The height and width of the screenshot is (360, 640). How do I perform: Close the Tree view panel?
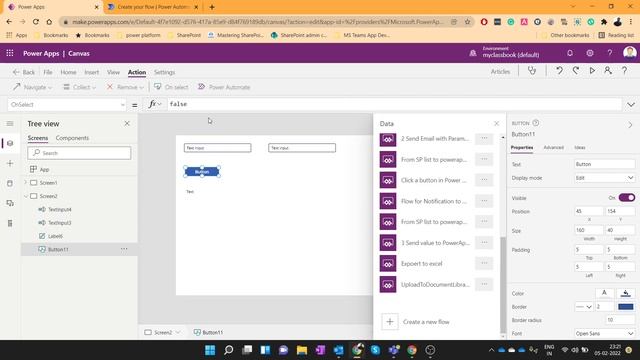127,123
